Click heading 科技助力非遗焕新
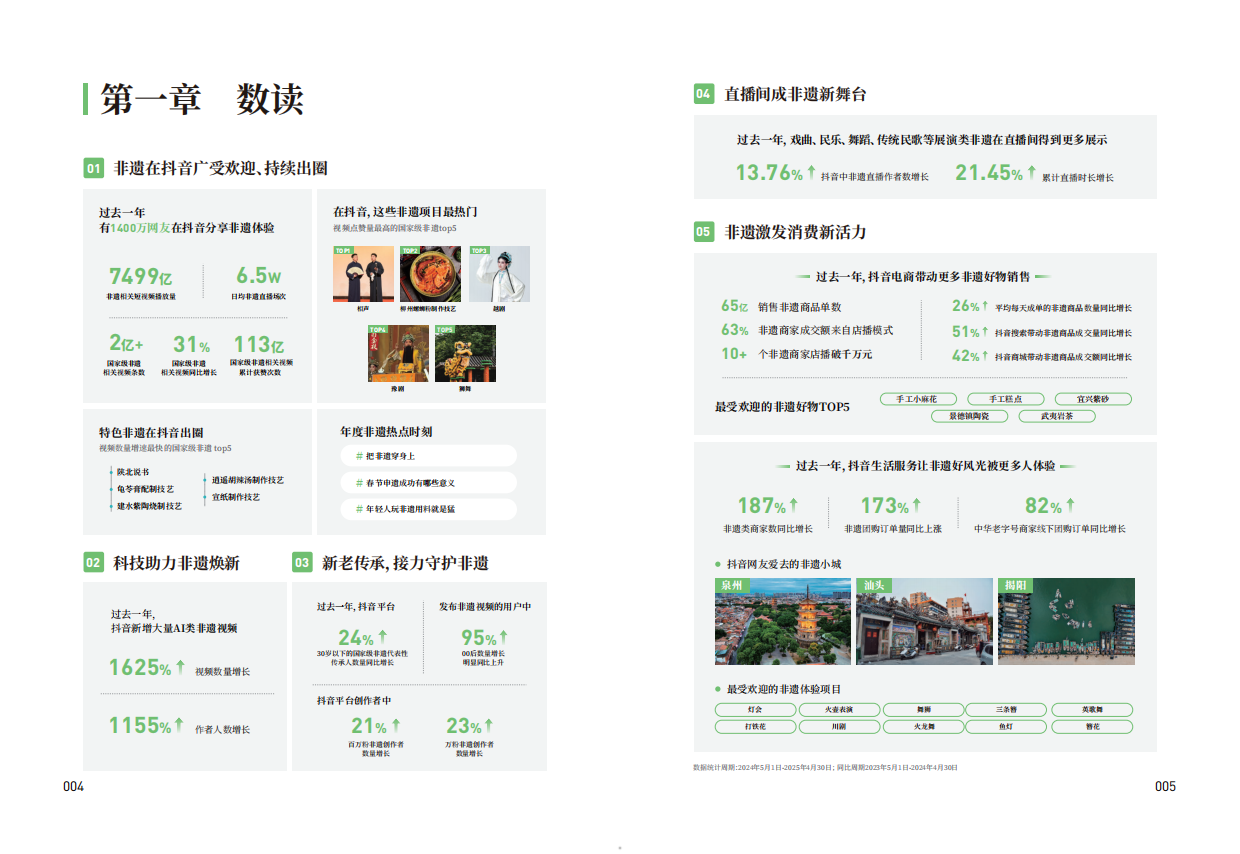 tap(176, 563)
